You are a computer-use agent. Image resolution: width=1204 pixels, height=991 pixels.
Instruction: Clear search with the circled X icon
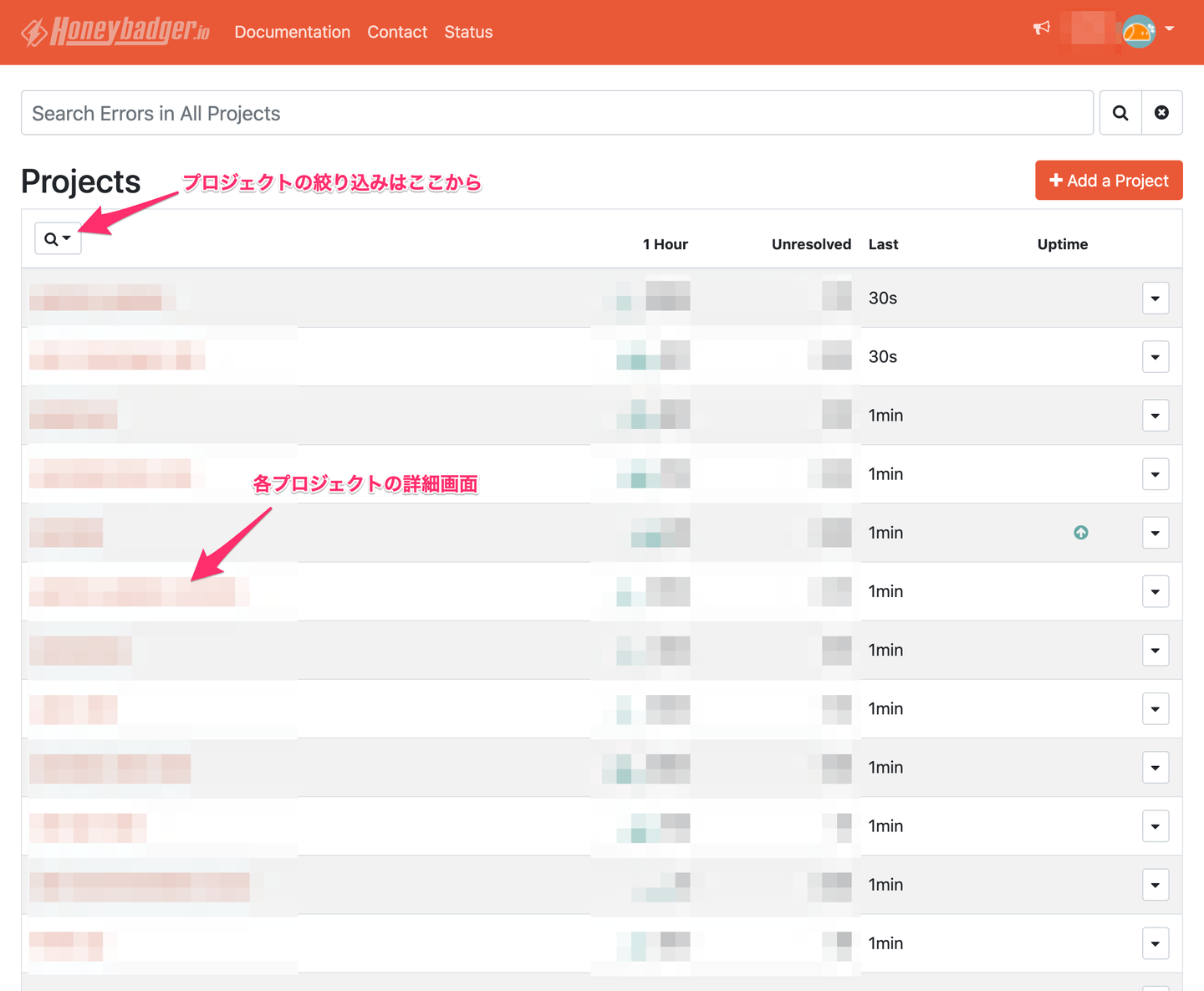(x=1161, y=113)
